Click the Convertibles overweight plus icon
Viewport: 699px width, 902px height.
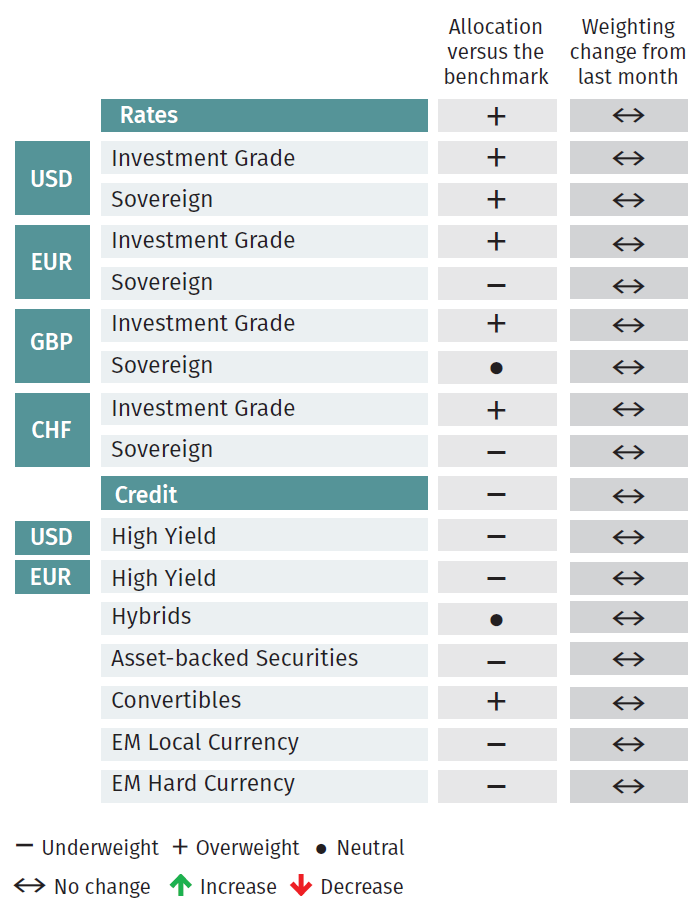(496, 701)
